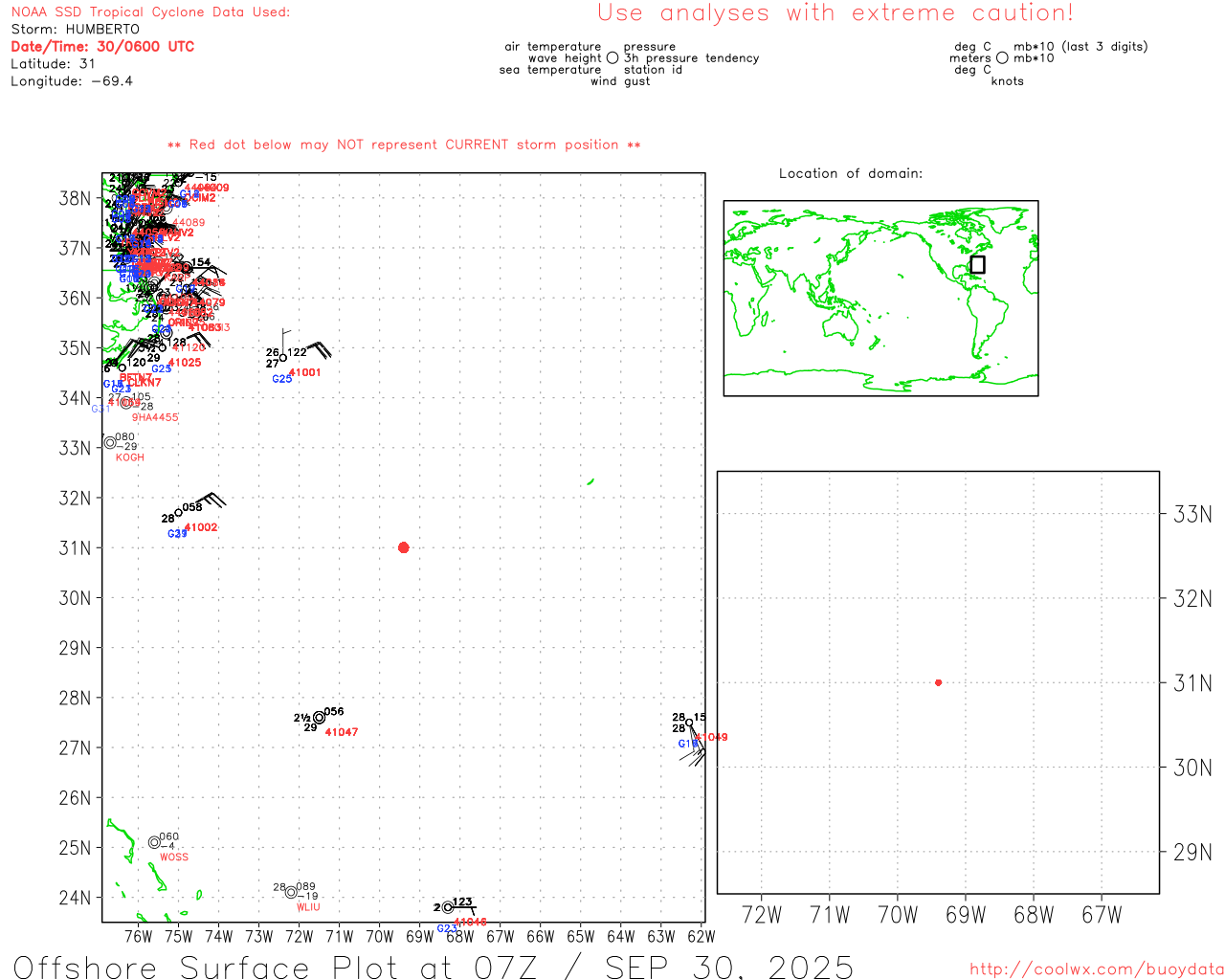Click the 'Storm: HUMBERTO' text

(x=75, y=29)
